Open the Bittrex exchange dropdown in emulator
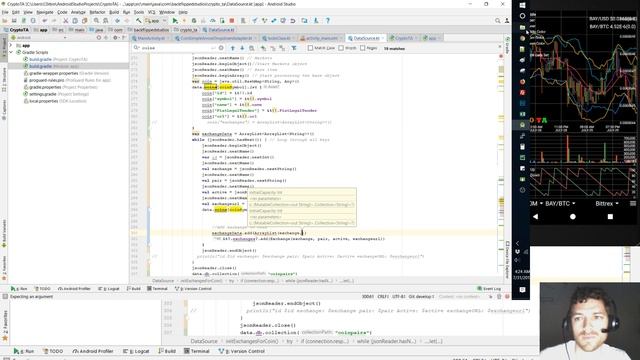This screenshot has width=640, height=360. (607, 203)
